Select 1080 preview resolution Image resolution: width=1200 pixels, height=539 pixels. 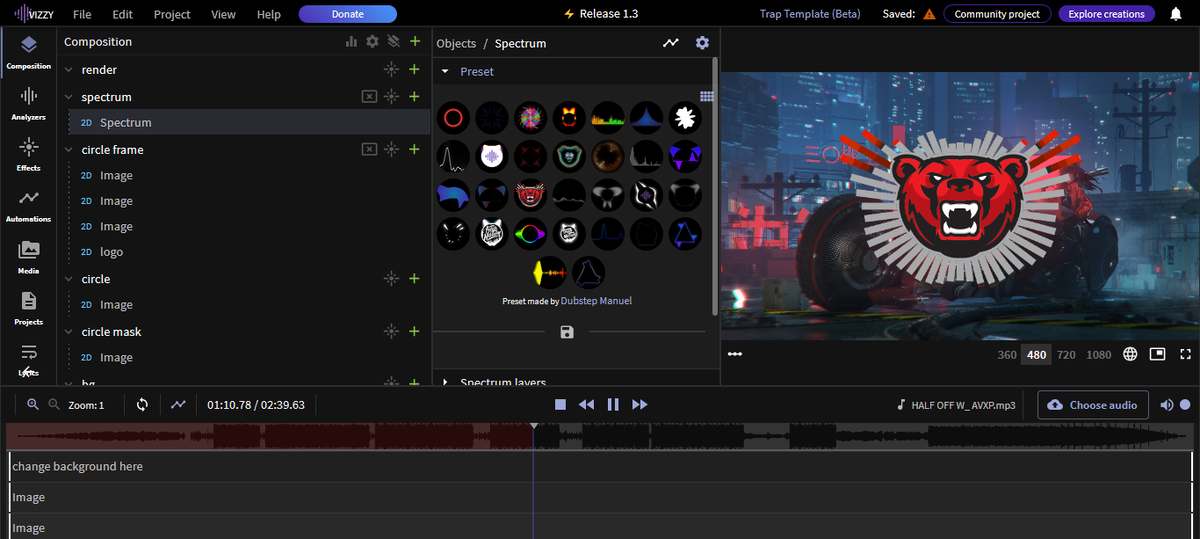click(1099, 355)
